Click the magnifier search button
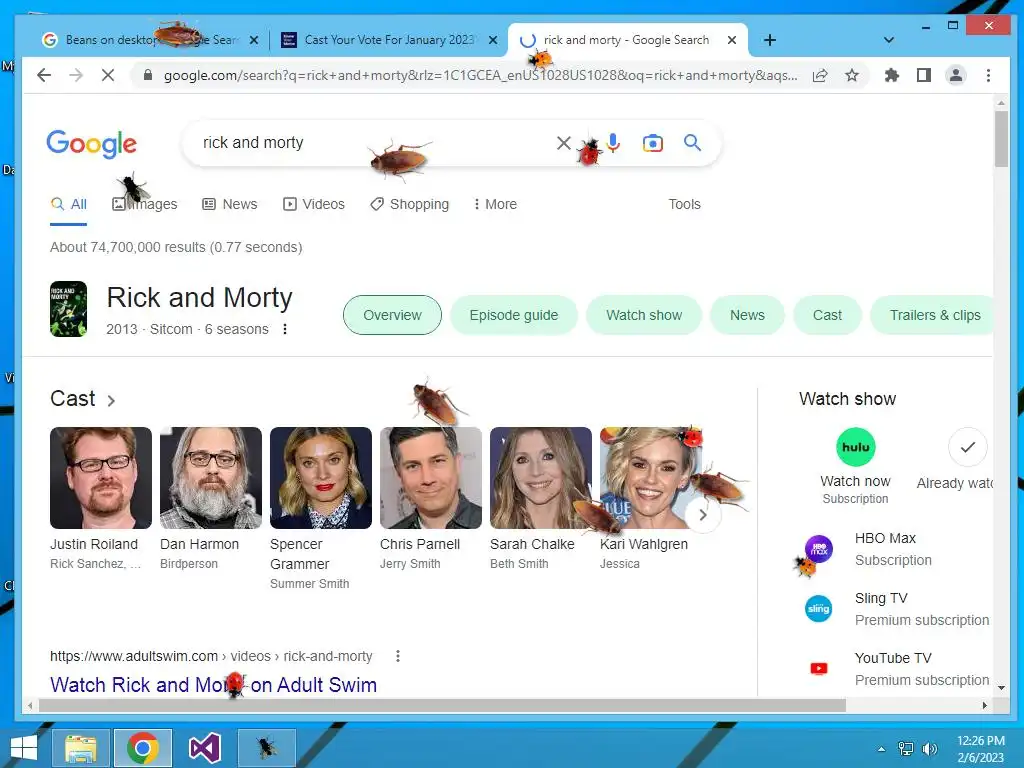Screen dimensions: 1024x768 (x=692, y=142)
